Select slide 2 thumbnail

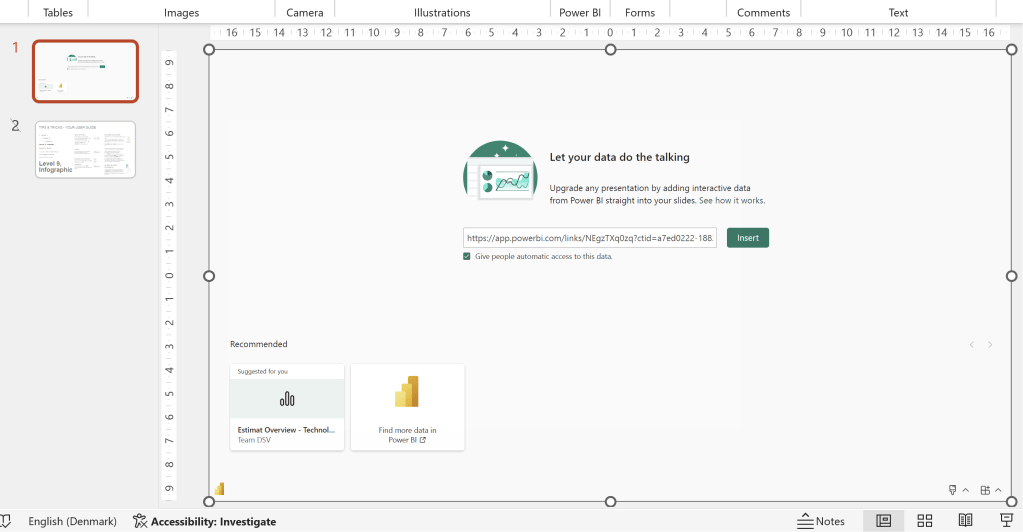(85, 150)
